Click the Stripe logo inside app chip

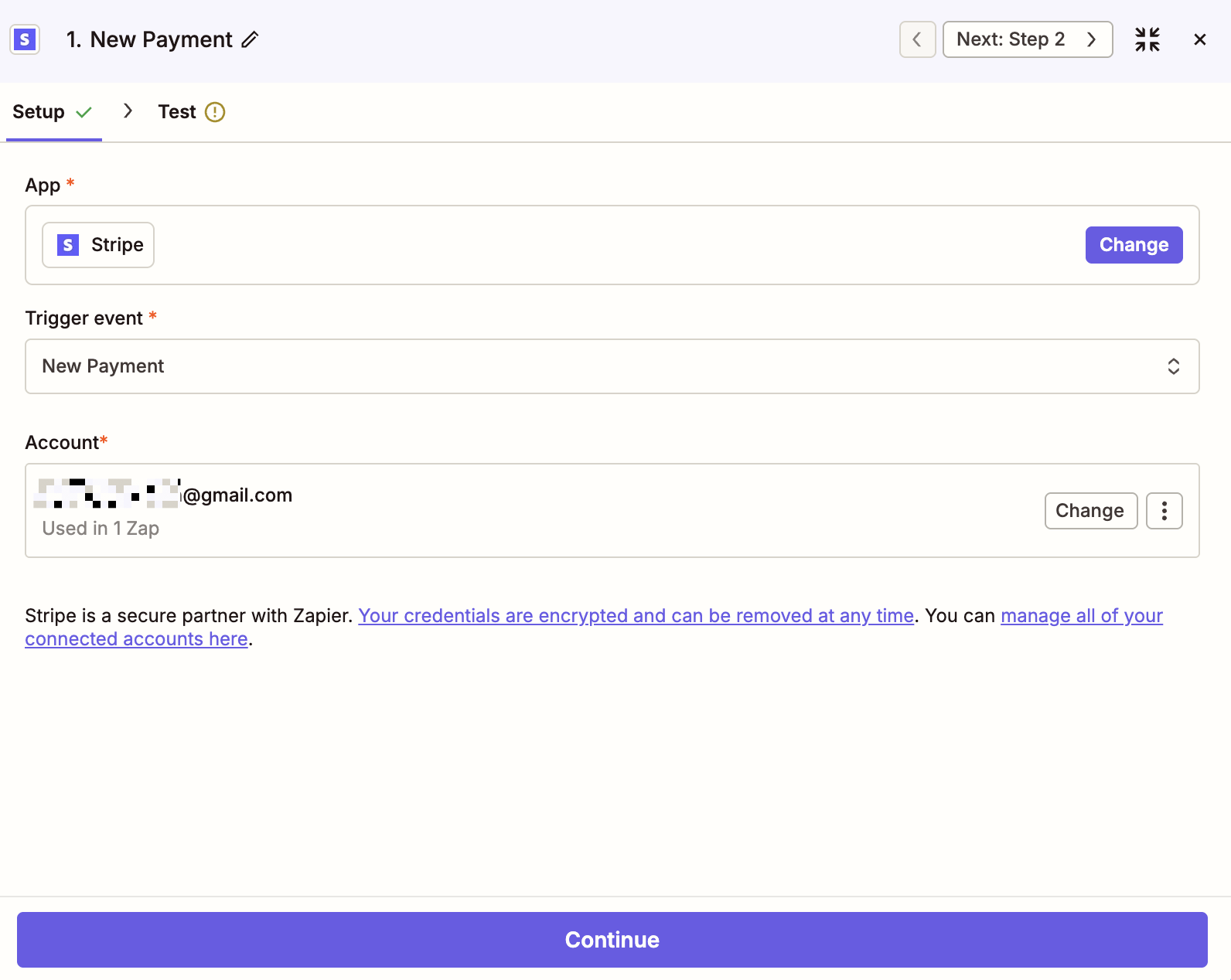[x=68, y=245]
